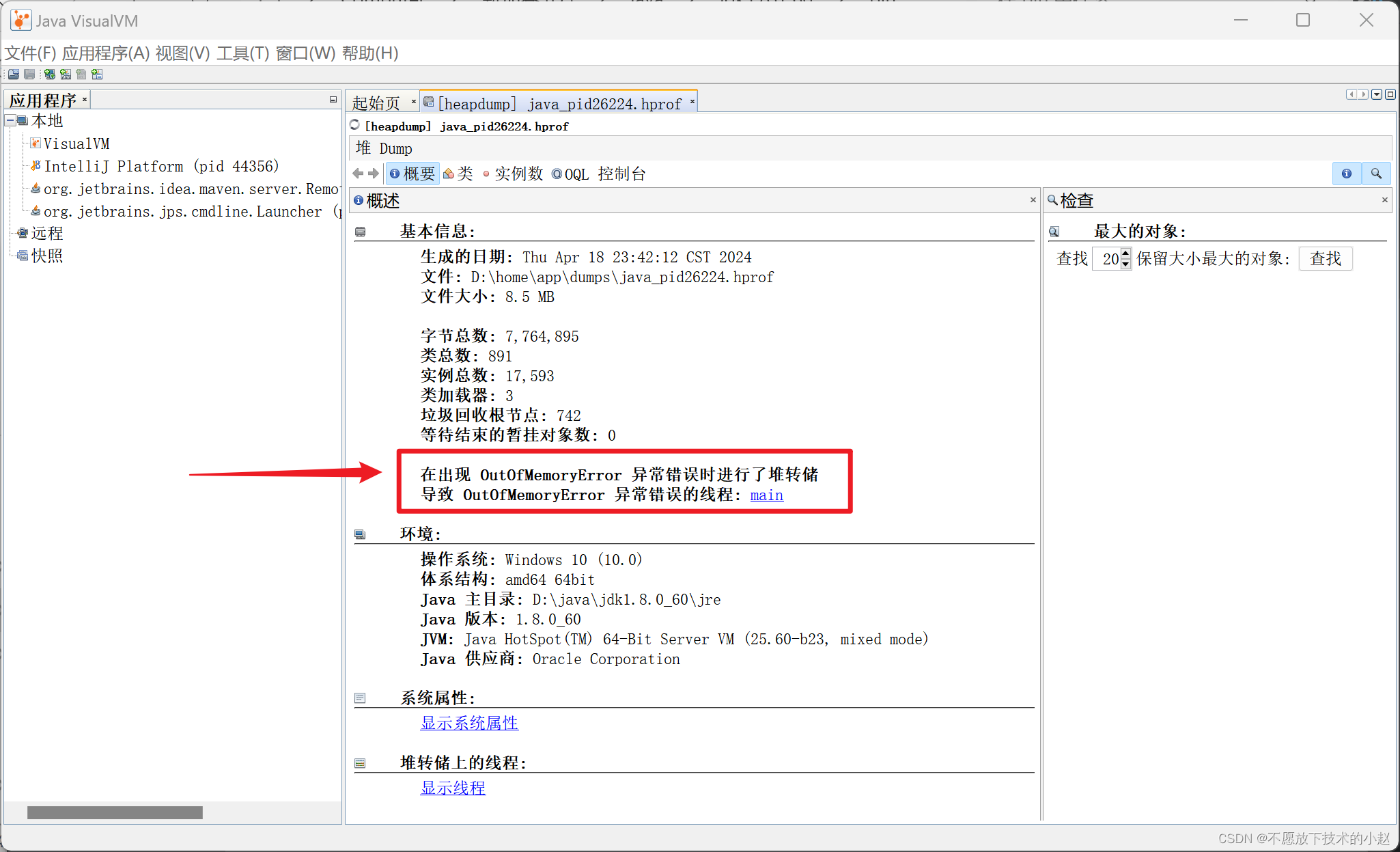This screenshot has height=852, width=1400.
Task: Click the Java VisualVM title bar logo
Action: [20, 20]
